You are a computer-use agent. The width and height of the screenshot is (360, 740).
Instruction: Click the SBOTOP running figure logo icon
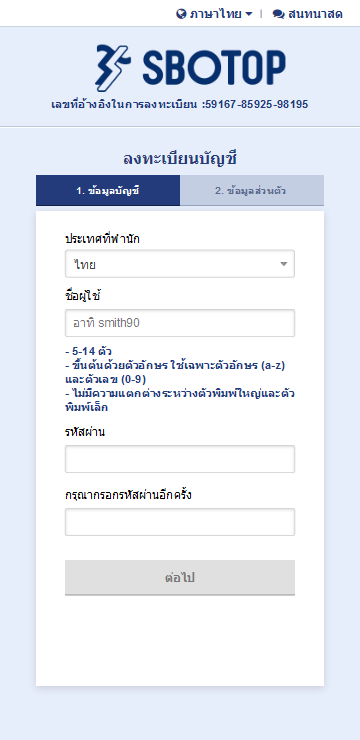[112, 68]
